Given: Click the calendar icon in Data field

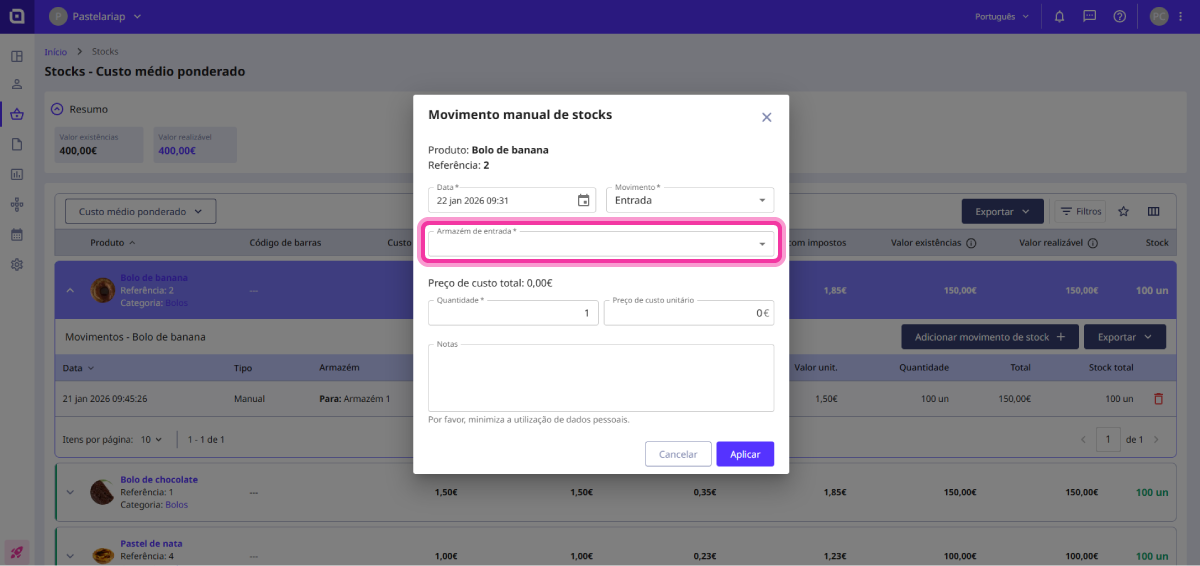Looking at the screenshot, I should pyautogui.click(x=583, y=200).
